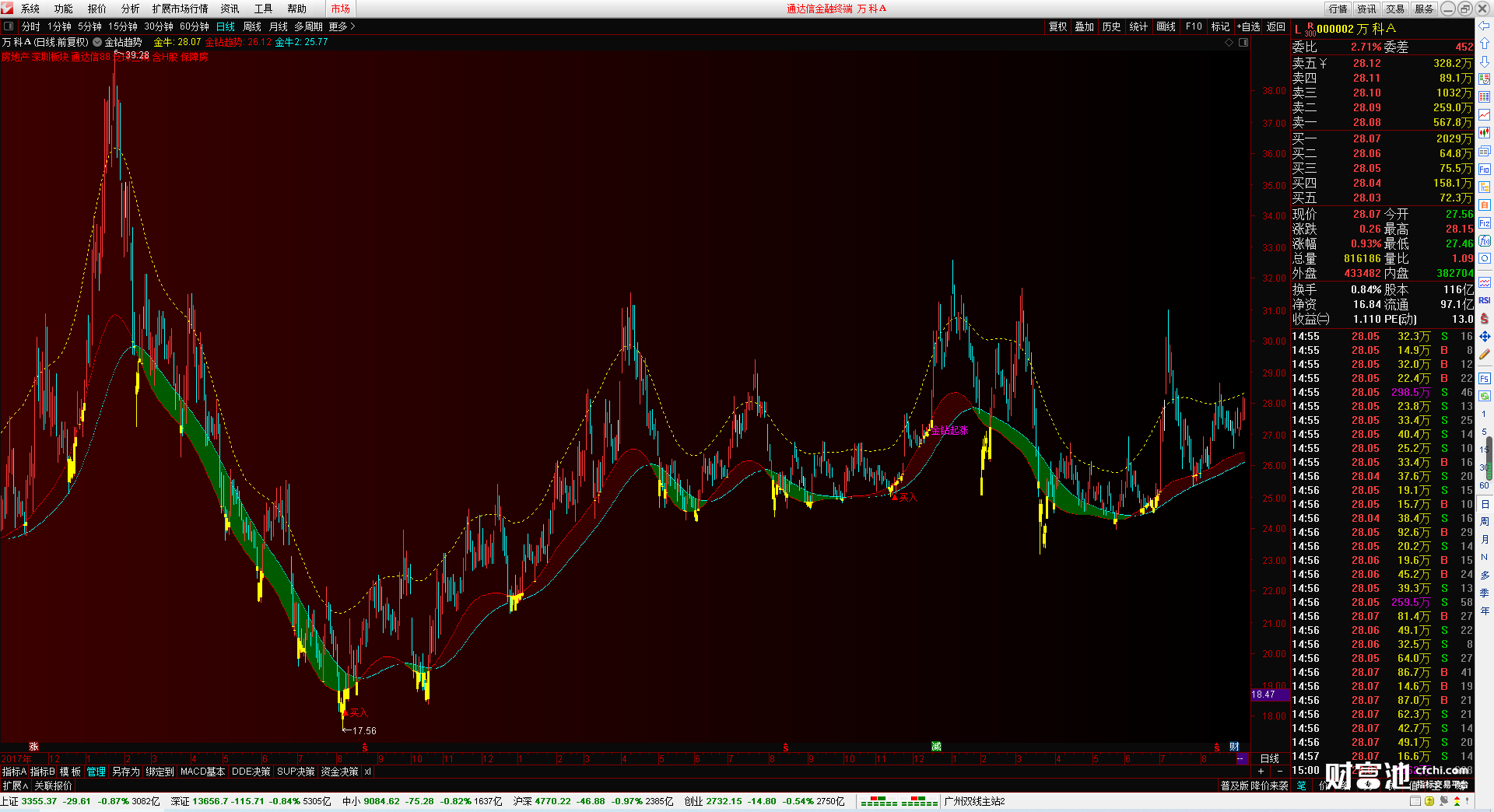Open the 报价 menu
Viewport: 1494px width, 812px height.
[x=97, y=9]
